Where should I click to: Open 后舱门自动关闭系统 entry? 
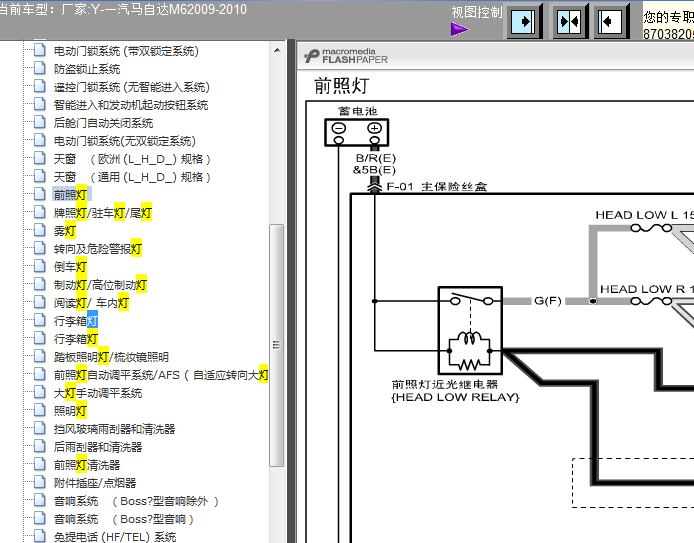click(103, 123)
